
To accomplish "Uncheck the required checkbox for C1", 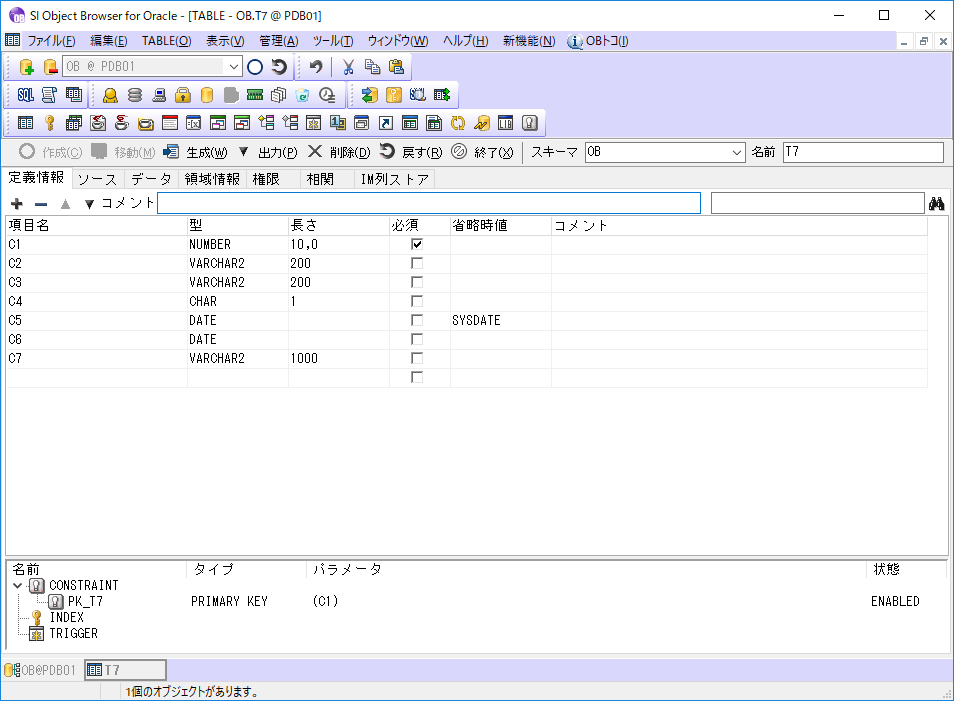I will click(417, 244).
